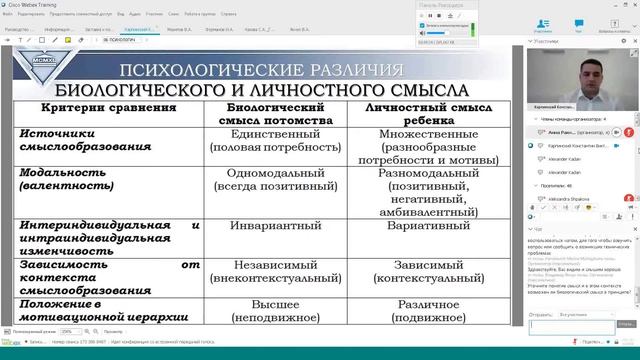Collapse the Посетители attendees group

536,186
